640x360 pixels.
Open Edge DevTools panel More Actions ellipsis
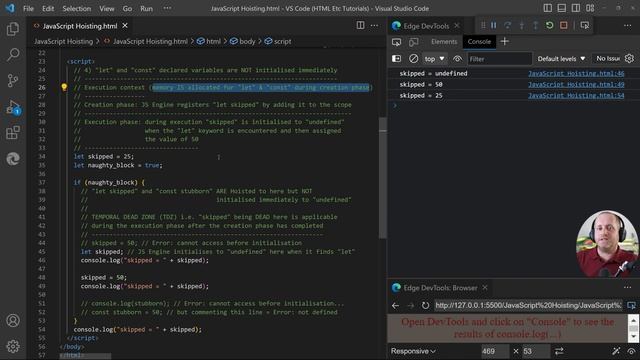[627, 25]
